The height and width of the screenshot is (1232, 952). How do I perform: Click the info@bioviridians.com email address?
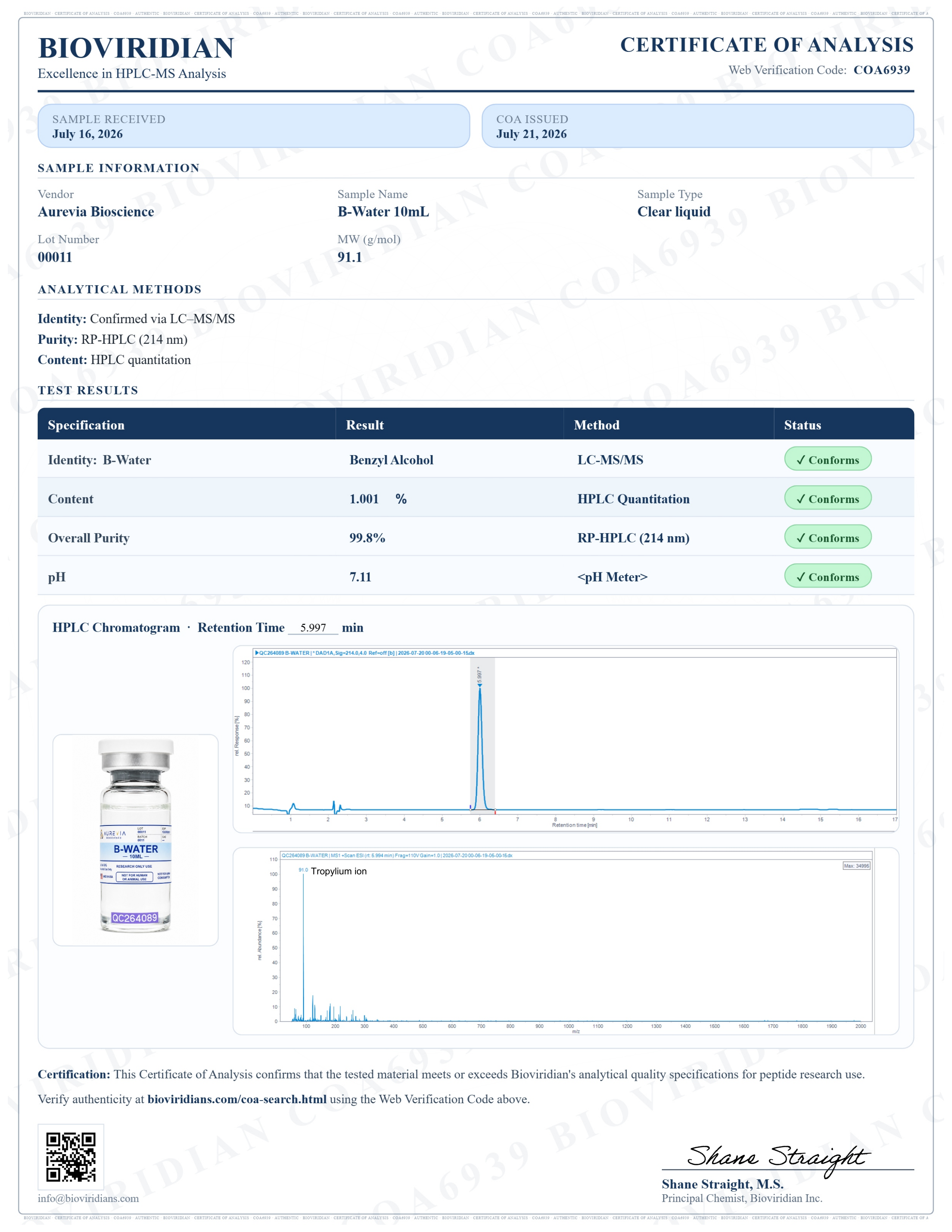pos(88,1198)
